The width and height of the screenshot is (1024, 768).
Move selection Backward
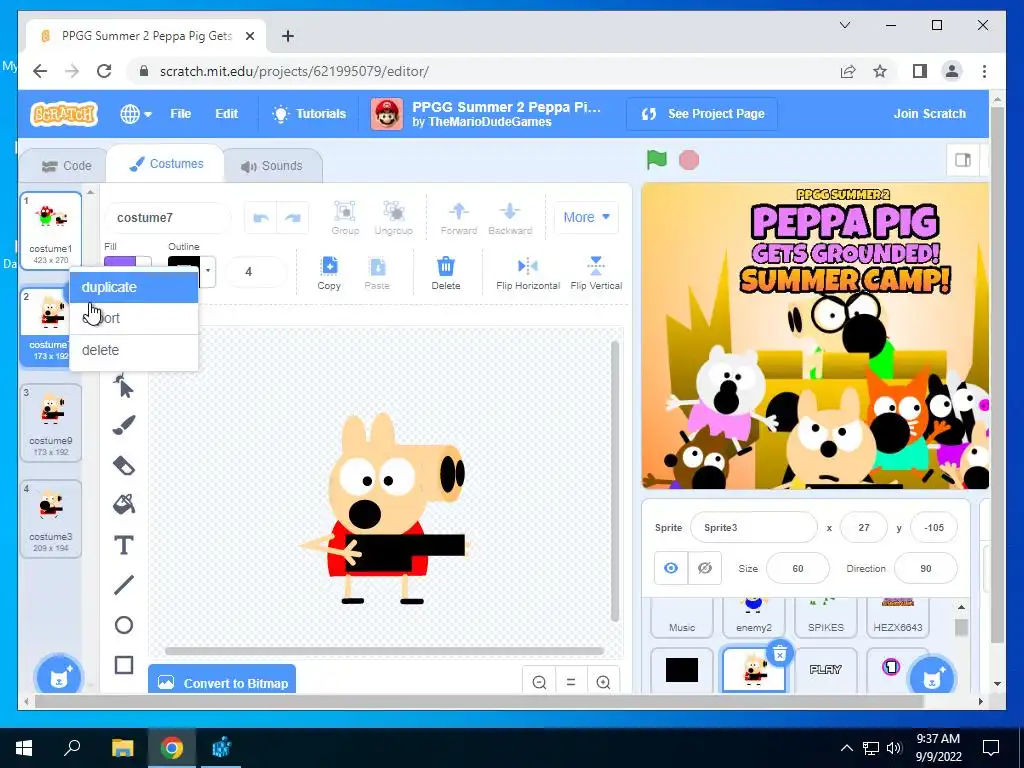510,217
